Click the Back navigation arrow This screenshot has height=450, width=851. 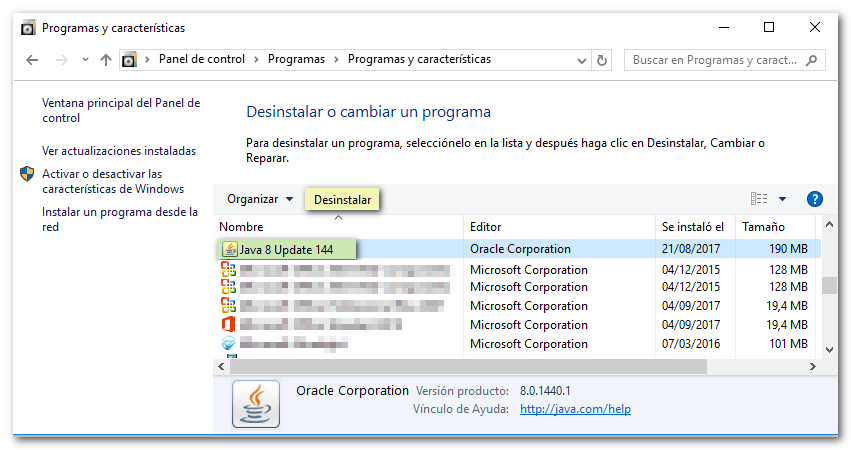(x=32, y=60)
